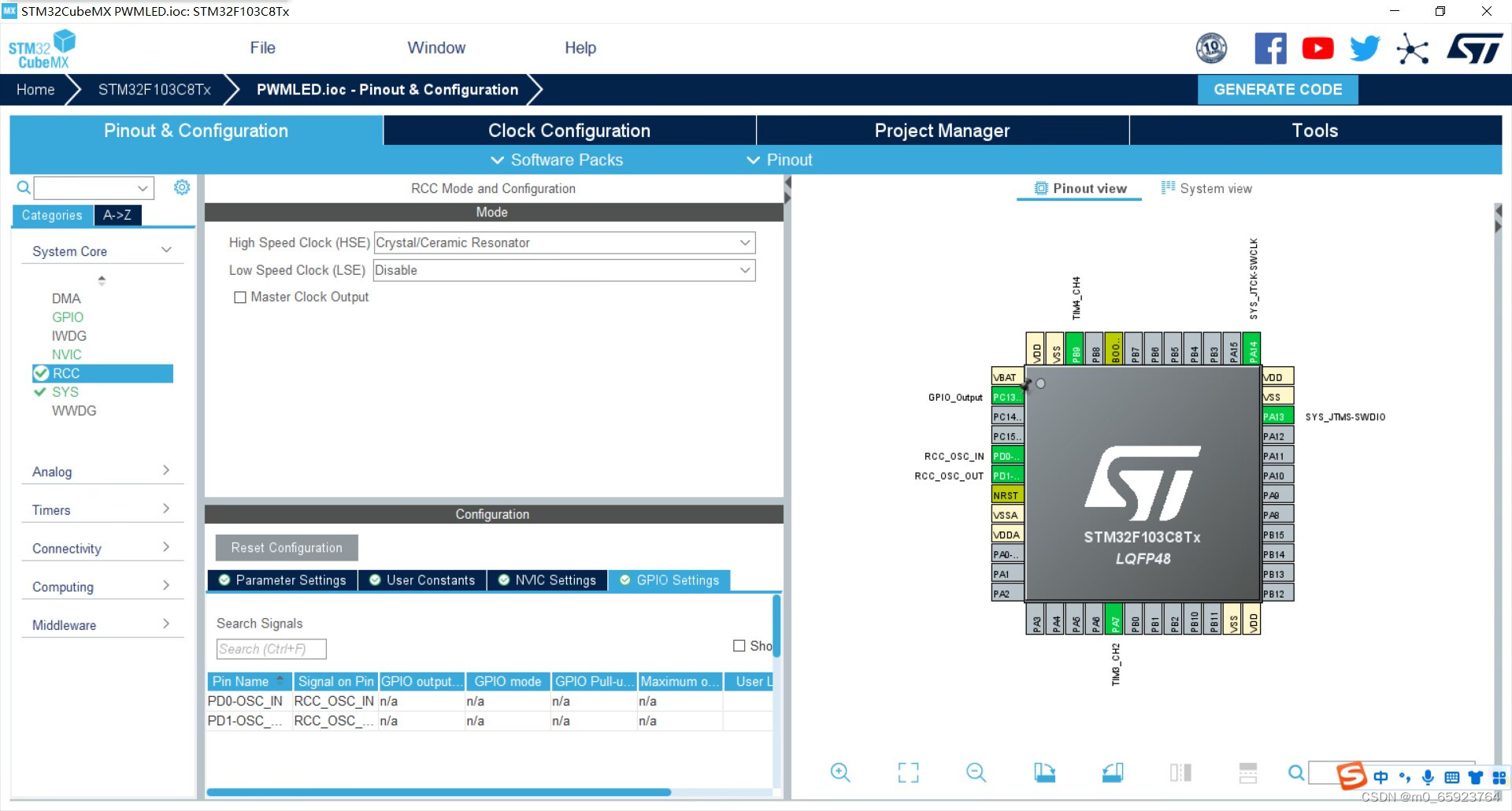Click the STM32CubeMX logo
The image size is (1512, 811).
[x=42, y=49]
